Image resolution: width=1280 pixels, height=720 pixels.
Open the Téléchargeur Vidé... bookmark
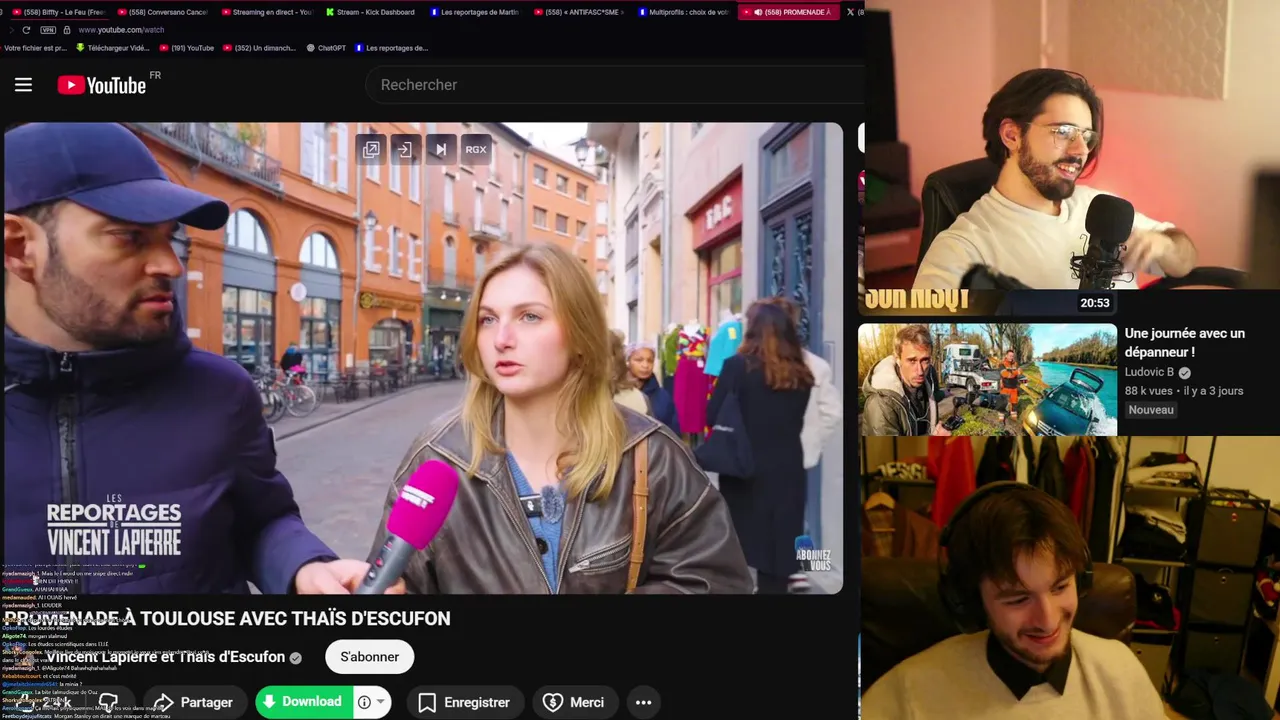113,48
